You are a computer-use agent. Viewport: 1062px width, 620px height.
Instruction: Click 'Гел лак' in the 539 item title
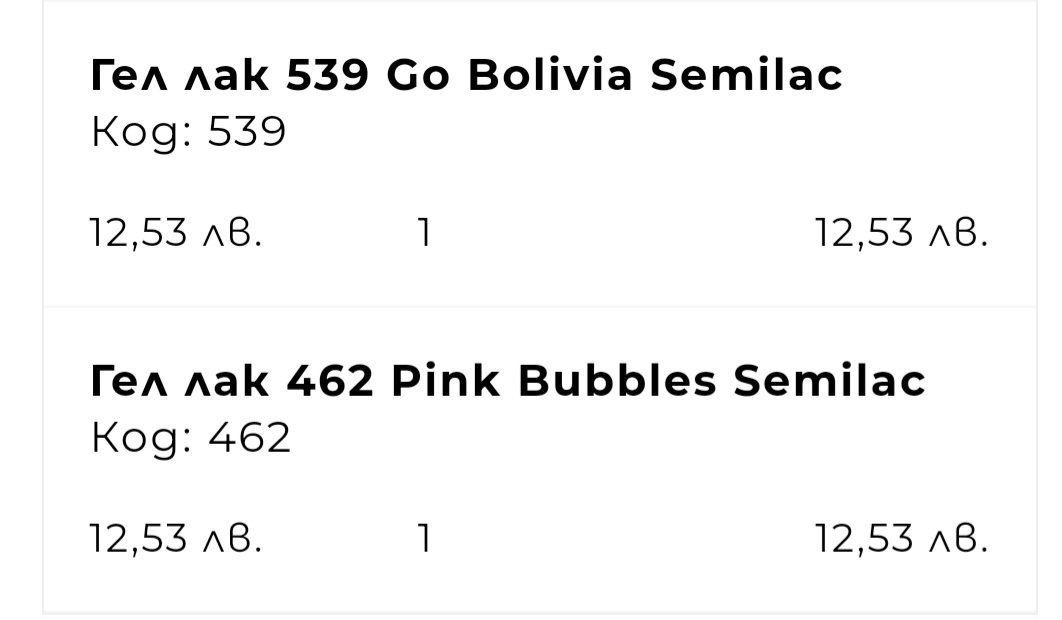click(180, 77)
